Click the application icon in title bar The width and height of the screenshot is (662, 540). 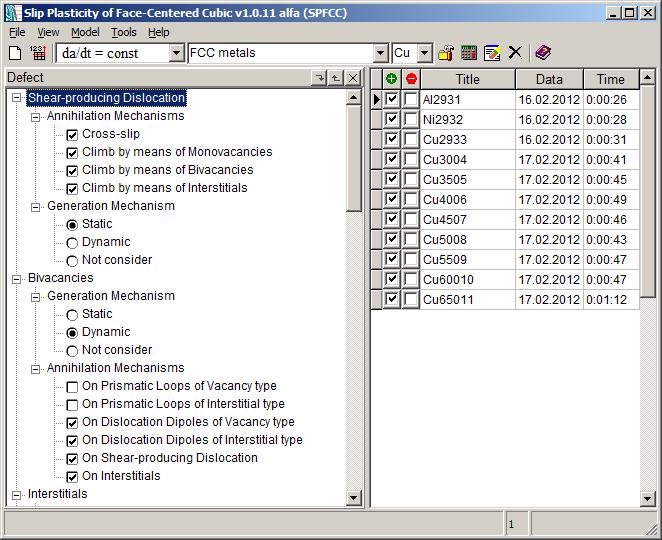(13, 13)
